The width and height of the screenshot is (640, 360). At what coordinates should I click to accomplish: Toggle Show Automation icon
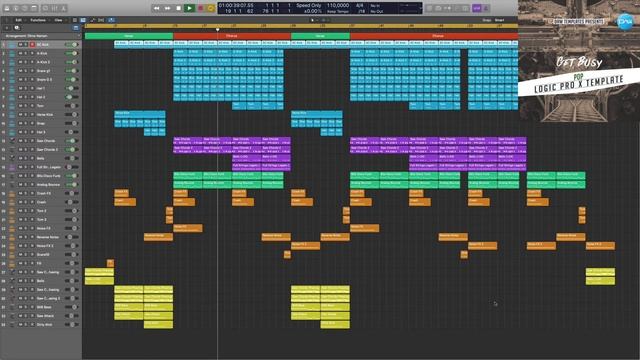point(93,20)
